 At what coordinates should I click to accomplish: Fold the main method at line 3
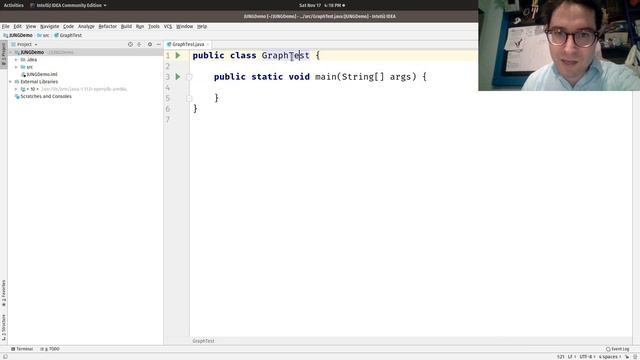189,77
